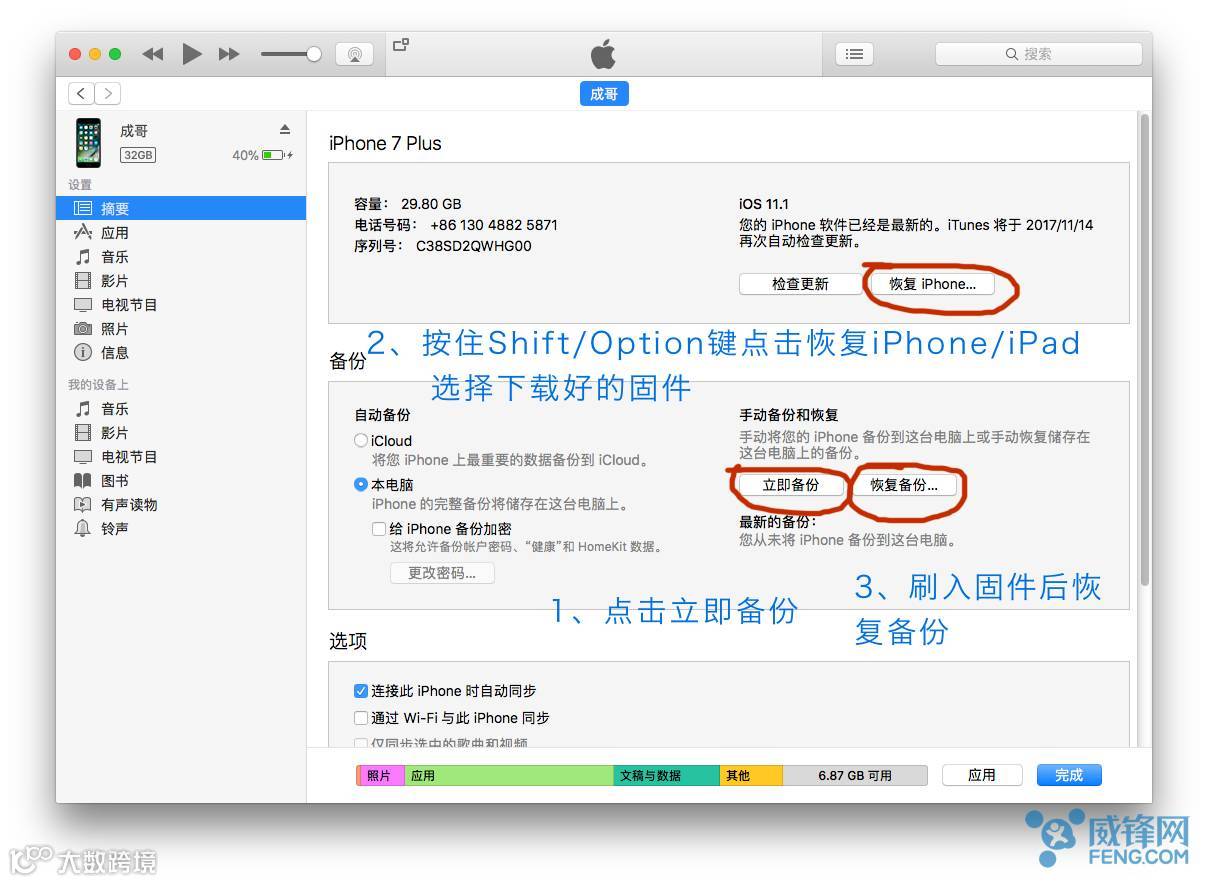Click the rewind previous track button

(152, 54)
